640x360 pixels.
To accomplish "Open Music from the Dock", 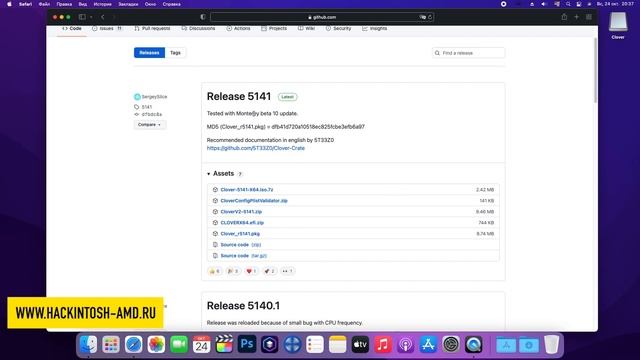I will click(x=383, y=344).
